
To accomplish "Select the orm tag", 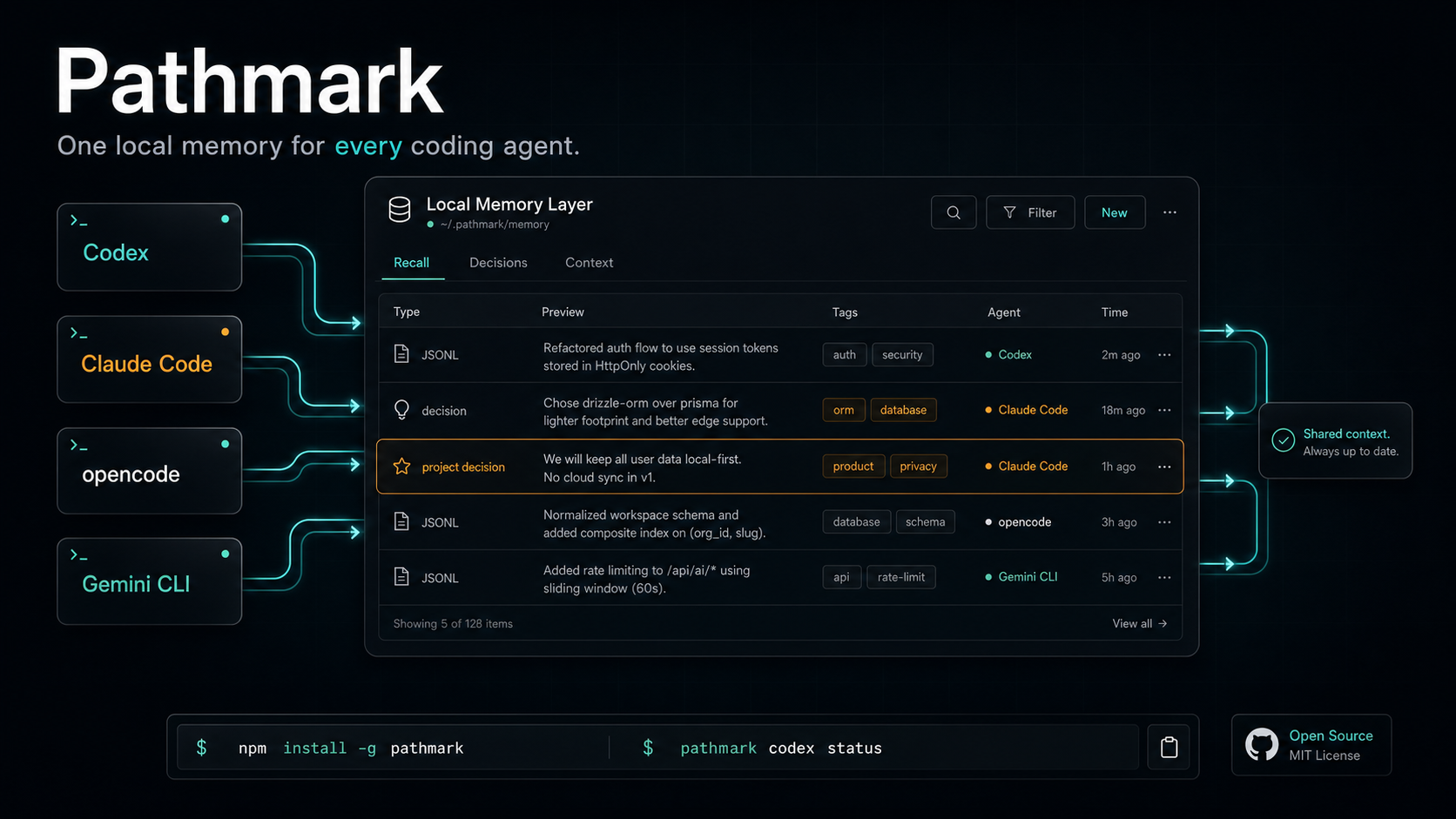I will 844,410.
